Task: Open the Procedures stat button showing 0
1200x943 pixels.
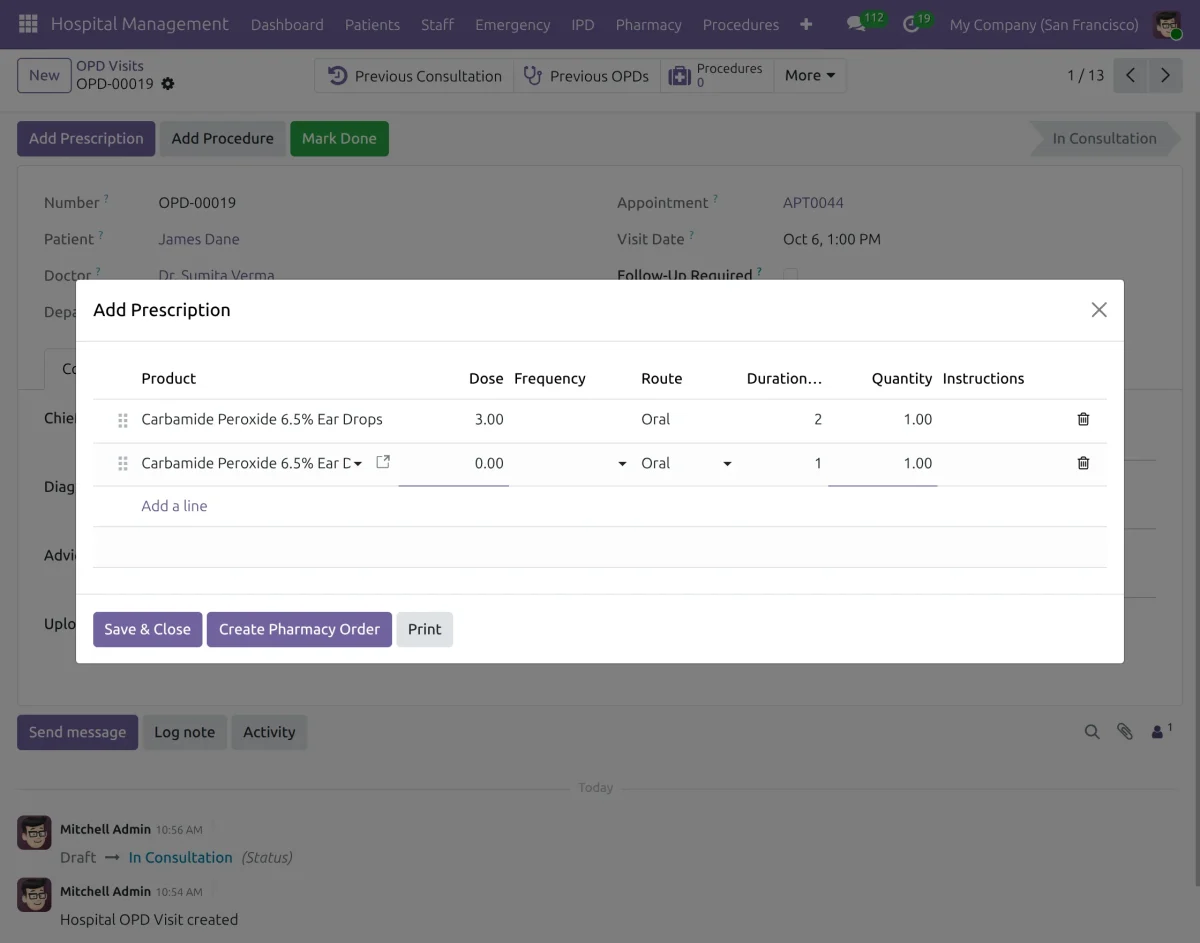Action: coord(717,76)
